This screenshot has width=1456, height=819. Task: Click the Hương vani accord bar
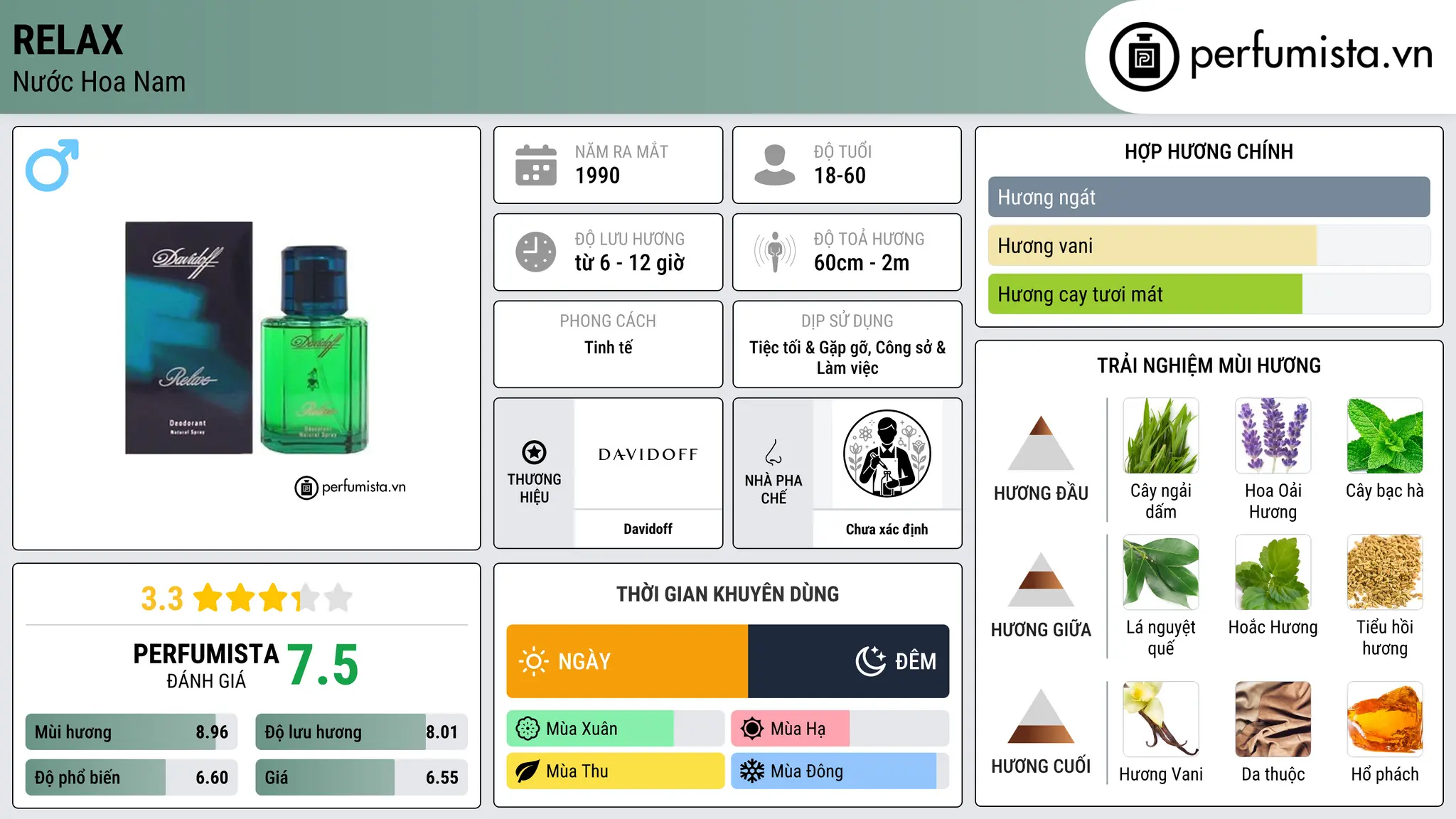[x=1209, y=245]
